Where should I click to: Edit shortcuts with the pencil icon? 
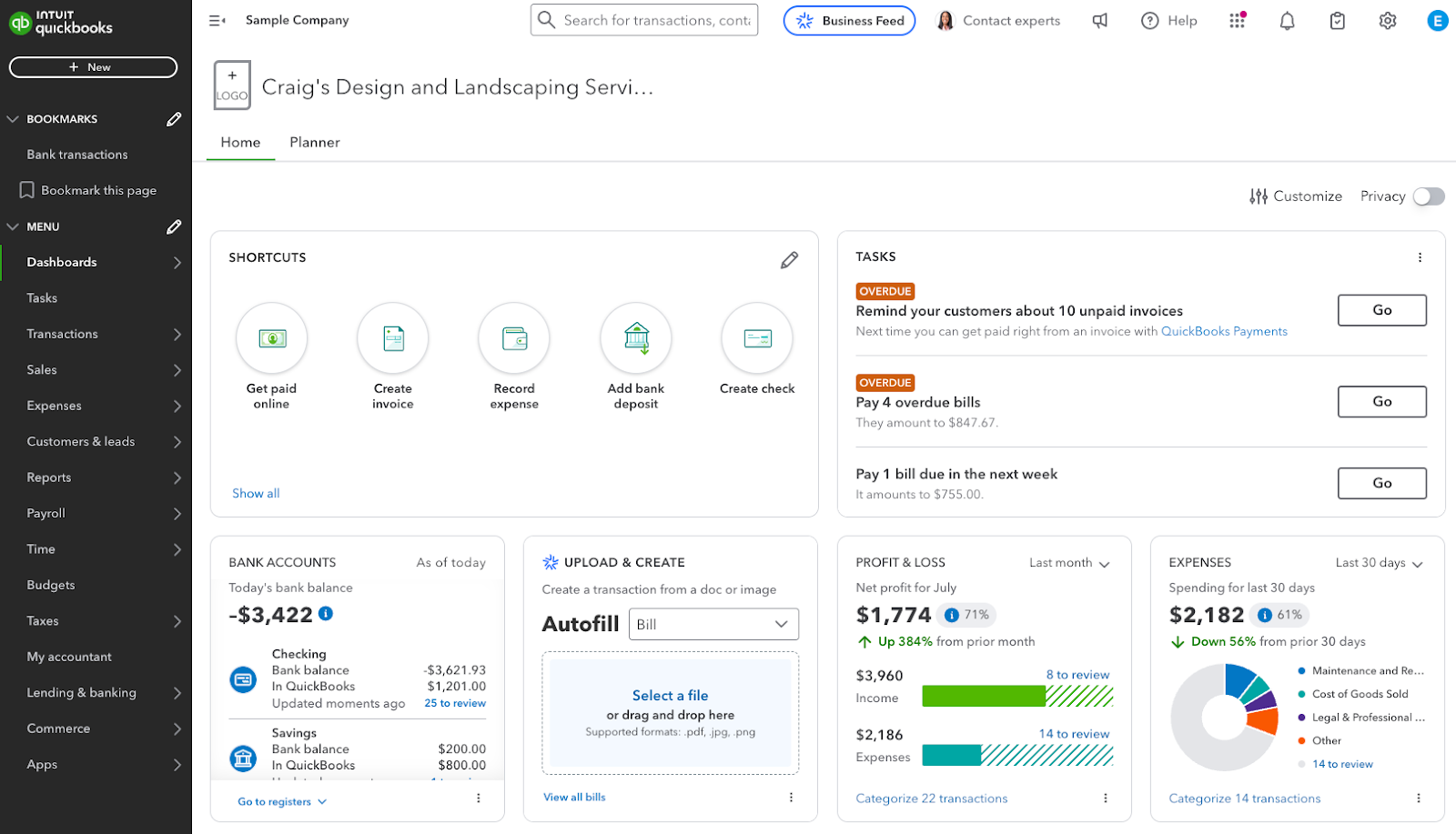[x=789, y=260]
